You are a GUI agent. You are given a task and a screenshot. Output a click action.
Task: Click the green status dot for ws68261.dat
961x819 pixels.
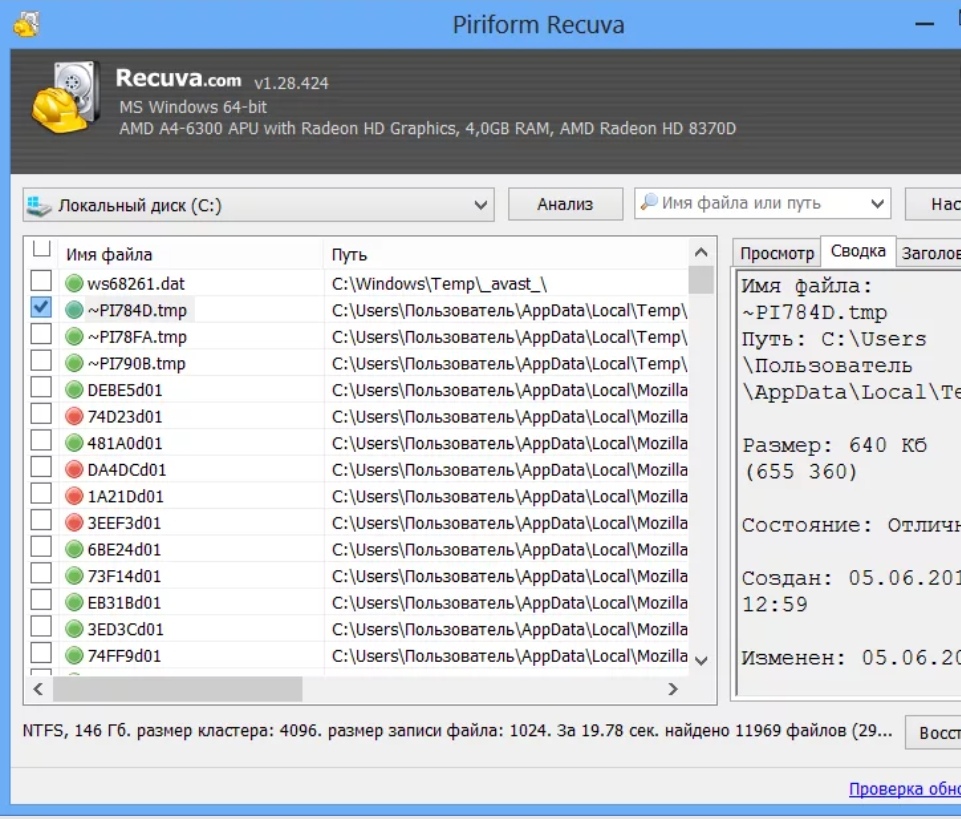(74, 283)
